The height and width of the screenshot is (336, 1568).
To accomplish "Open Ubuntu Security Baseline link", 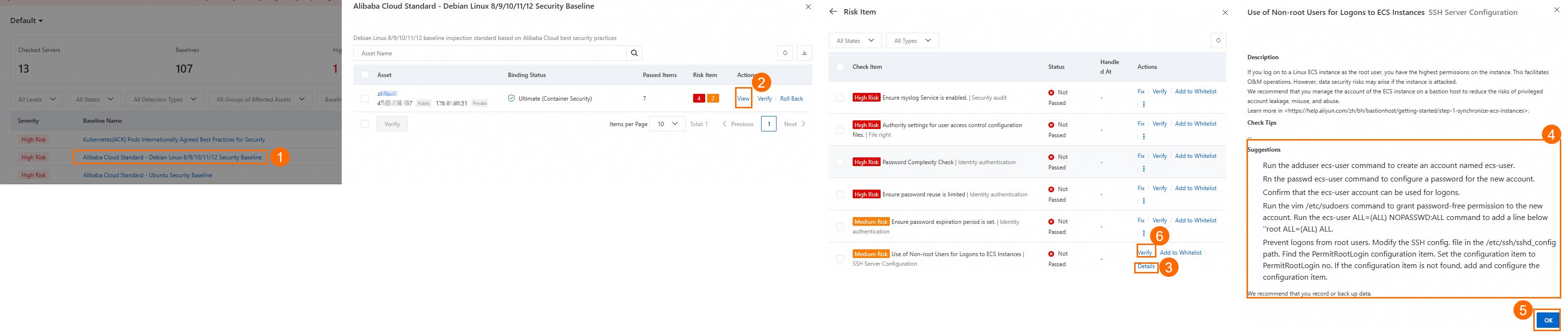I will tap(148, 175).
